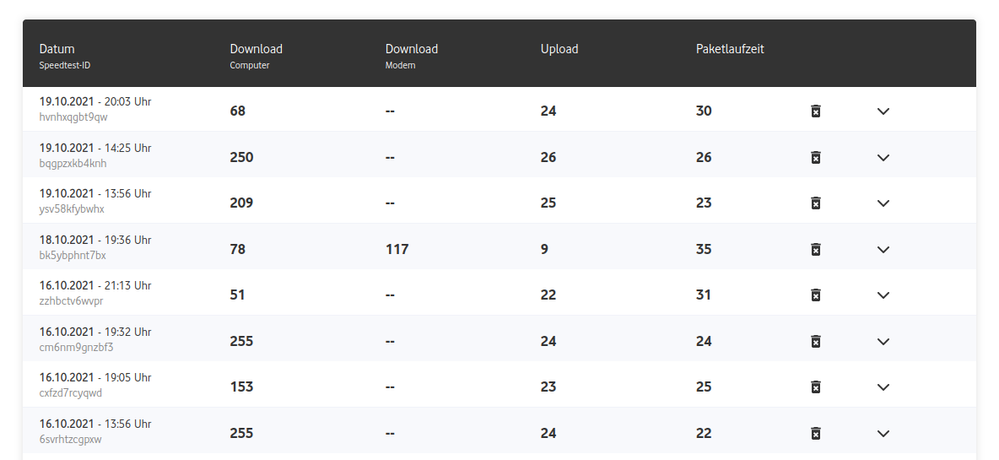Click the Download Computer column header

(x=256, y=49)
